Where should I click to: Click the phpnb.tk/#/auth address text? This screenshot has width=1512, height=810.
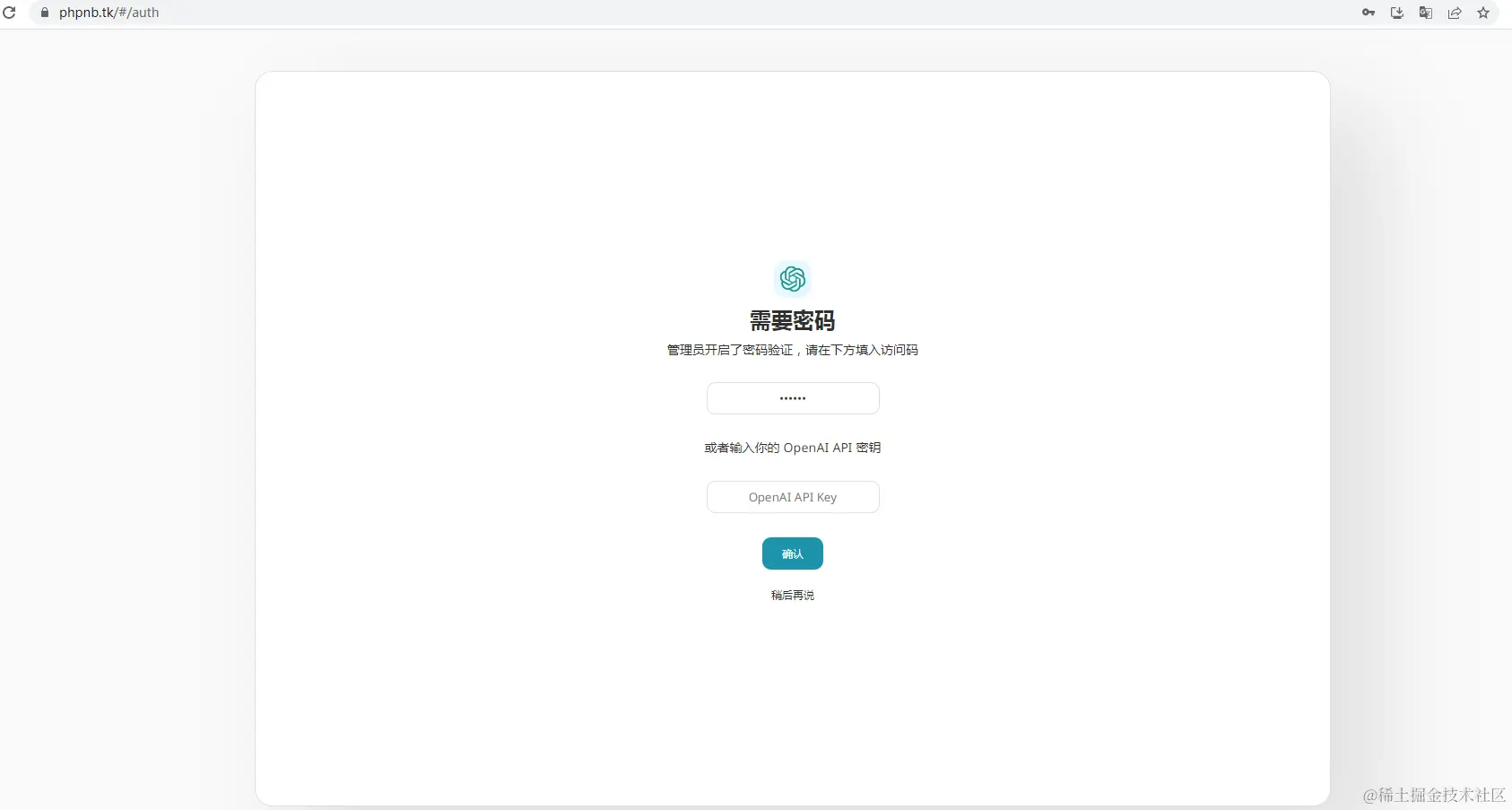click(109, 13)
